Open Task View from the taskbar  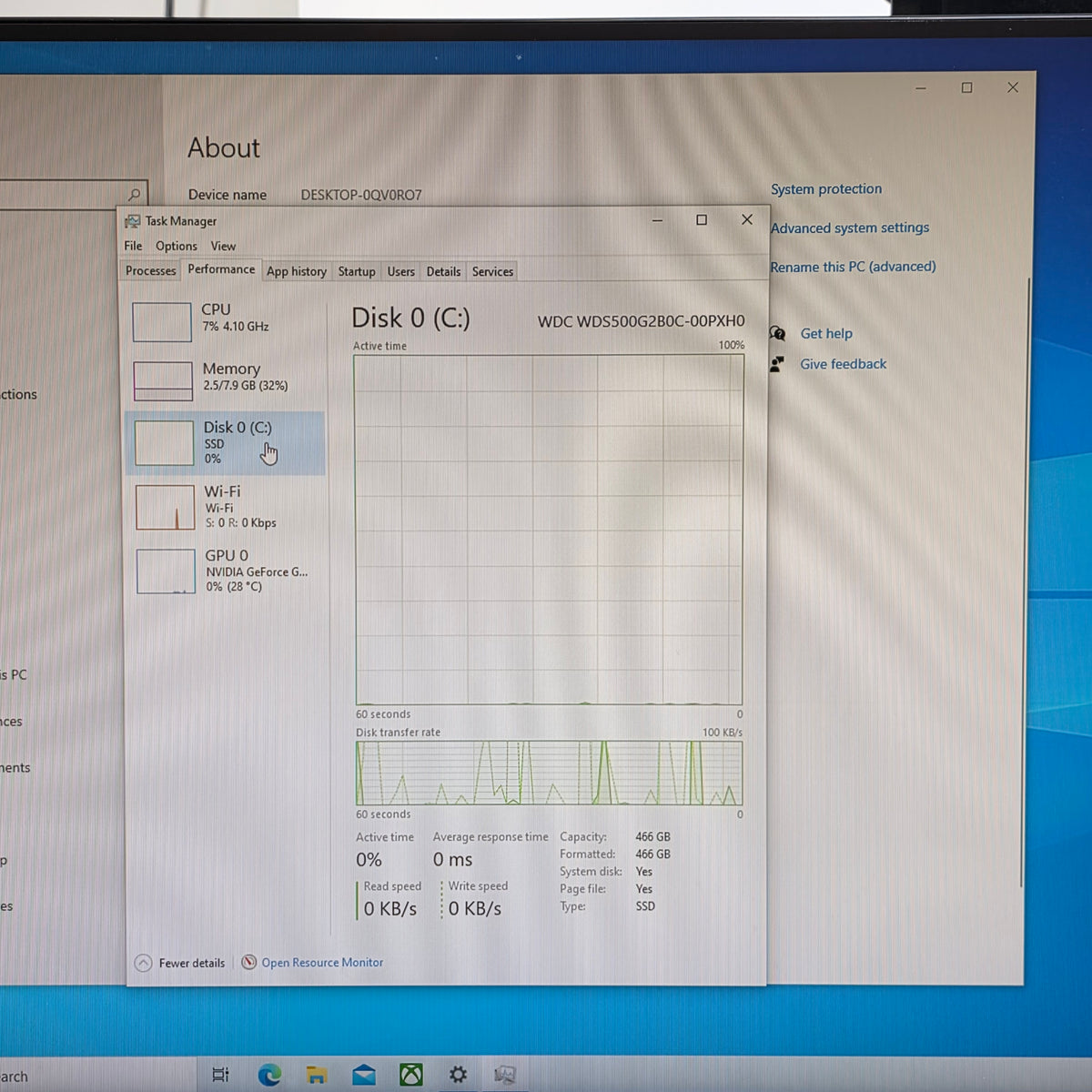[220, 1075]
